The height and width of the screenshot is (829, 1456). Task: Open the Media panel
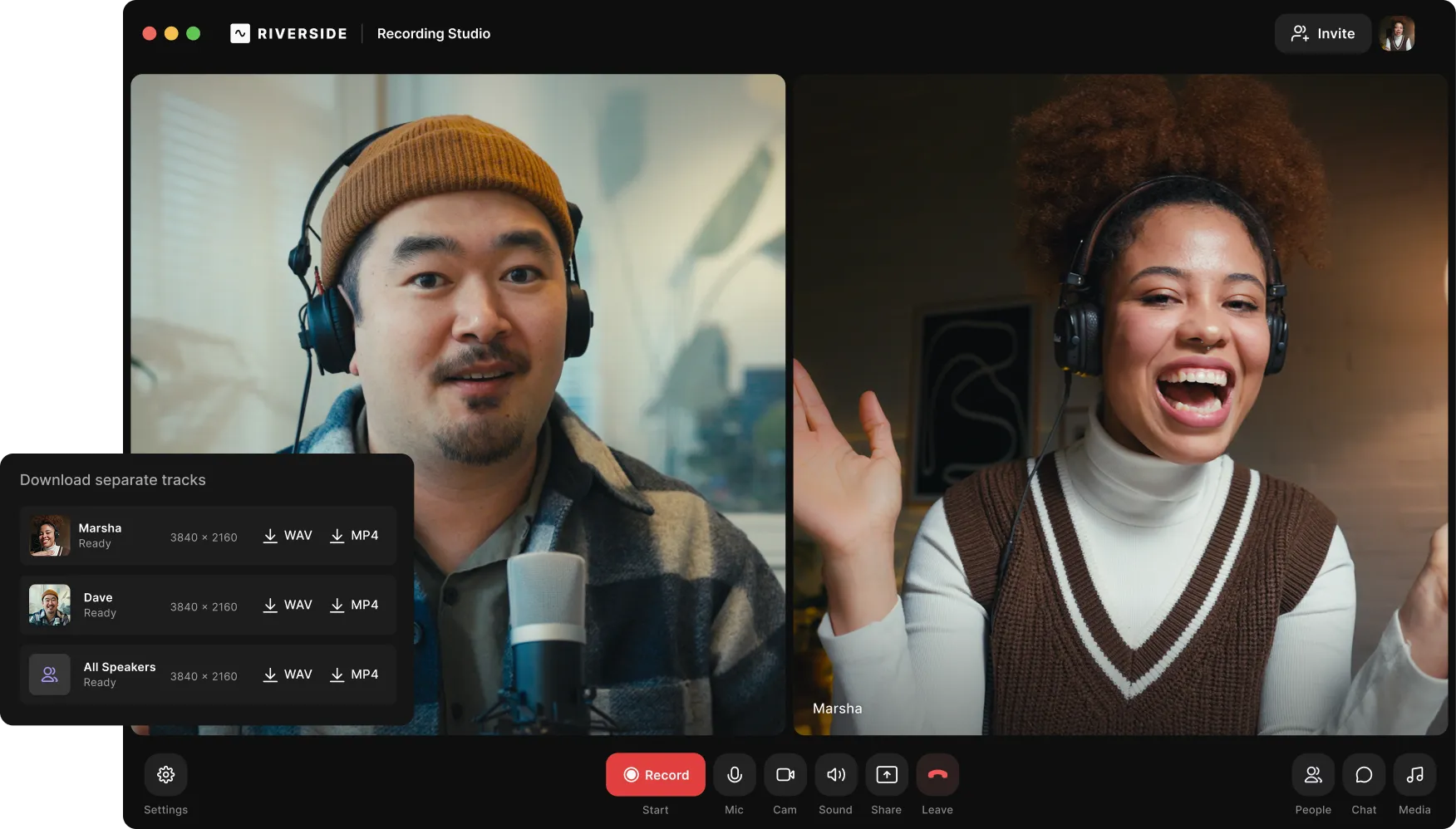coord(1414,774)
